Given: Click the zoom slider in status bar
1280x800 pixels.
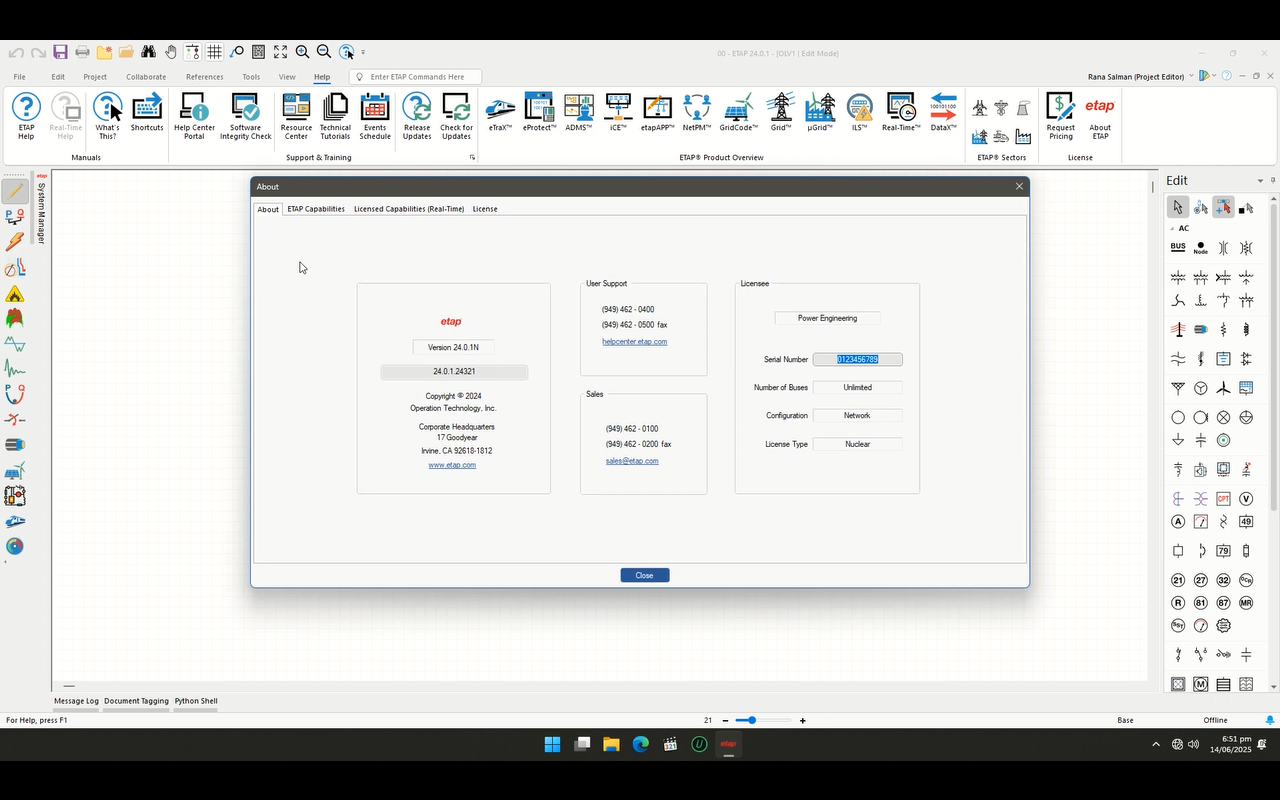Looking at the screenshot, I should pyautogui.click(x=752, y=720).
